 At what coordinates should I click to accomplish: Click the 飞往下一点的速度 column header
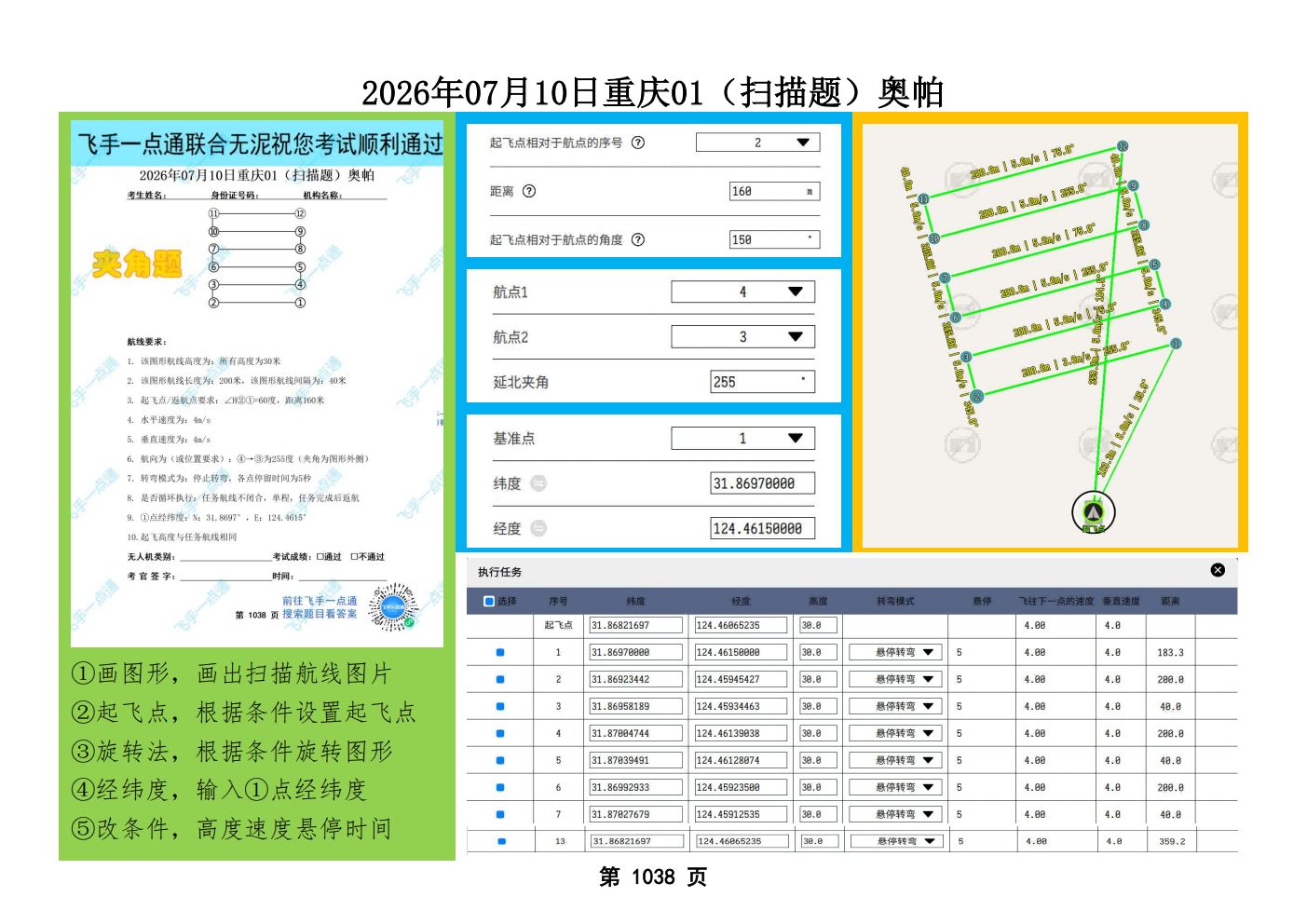pos(1056,602)
